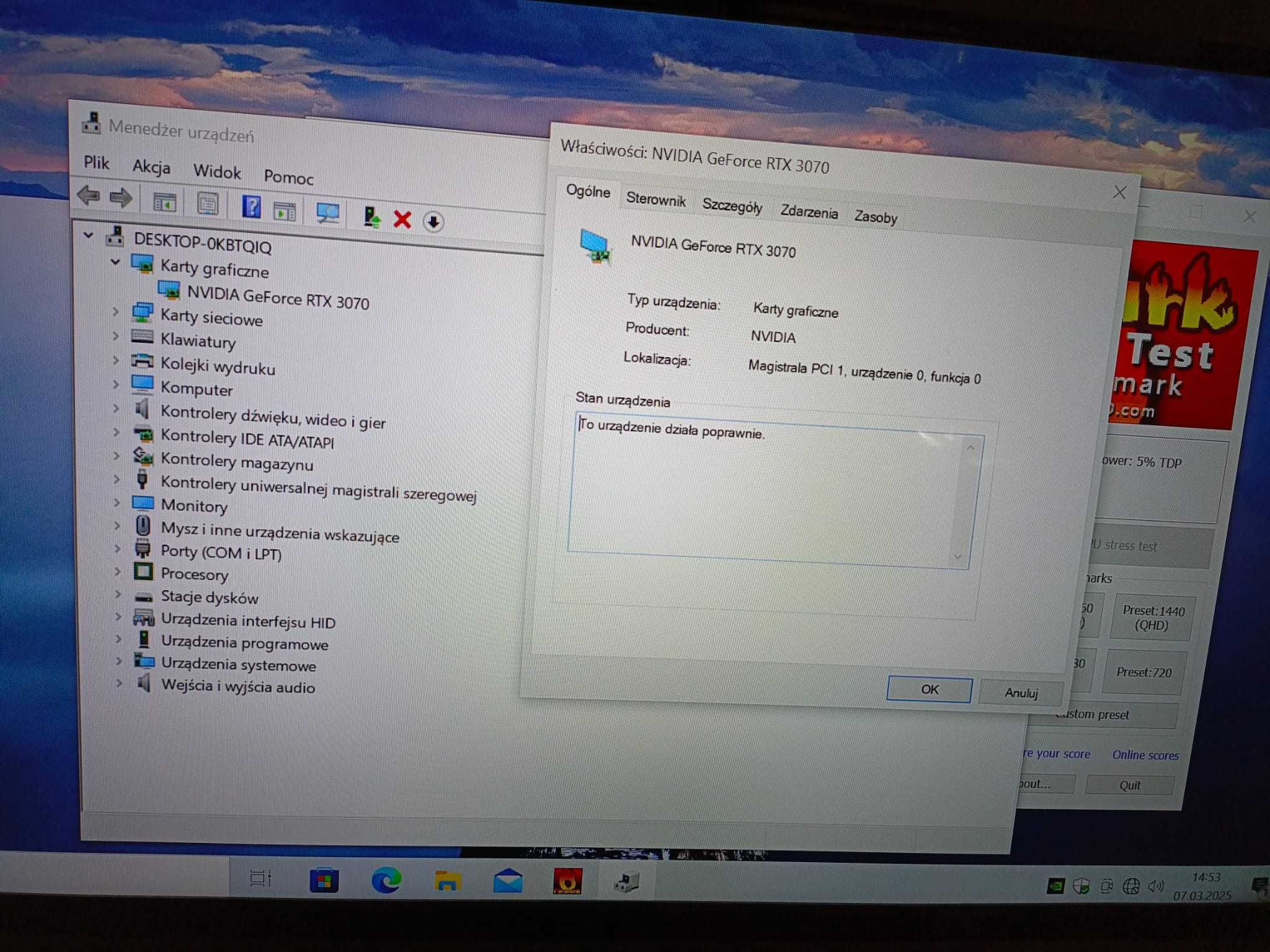The width and height of the screenshot is (1270, 952).
Task: Click Preset:720 in FurMark window
Action: click(1143, 672)
